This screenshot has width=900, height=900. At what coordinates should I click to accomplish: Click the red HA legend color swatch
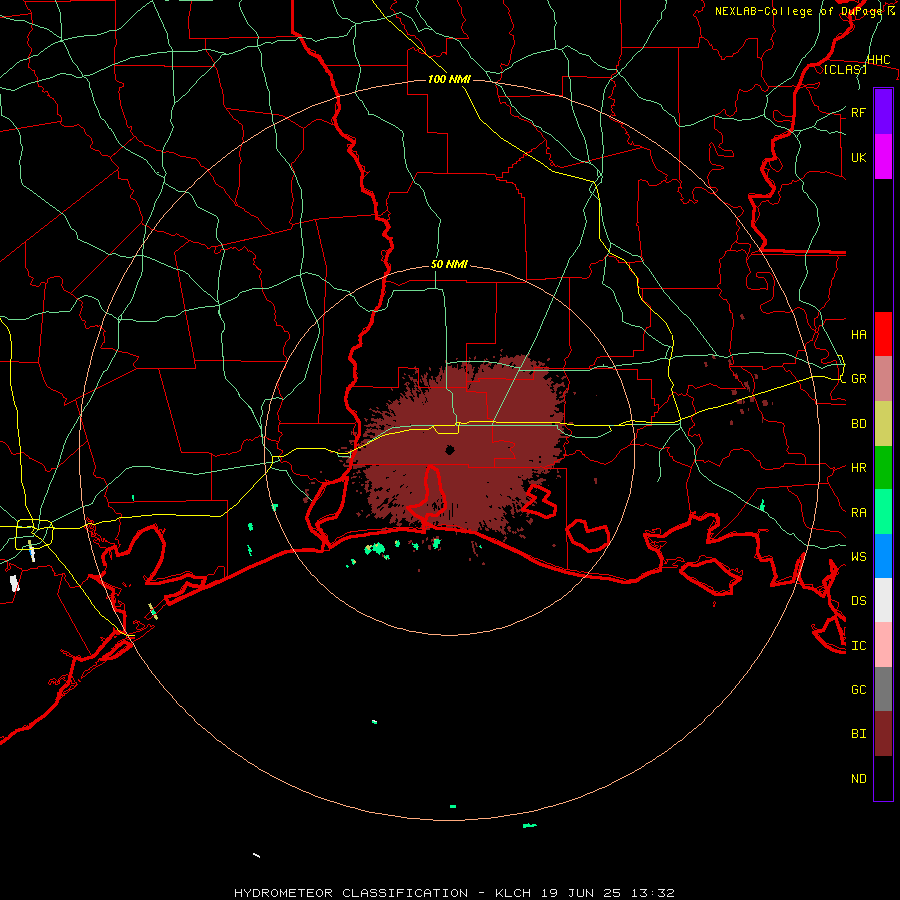coord(883,334)
